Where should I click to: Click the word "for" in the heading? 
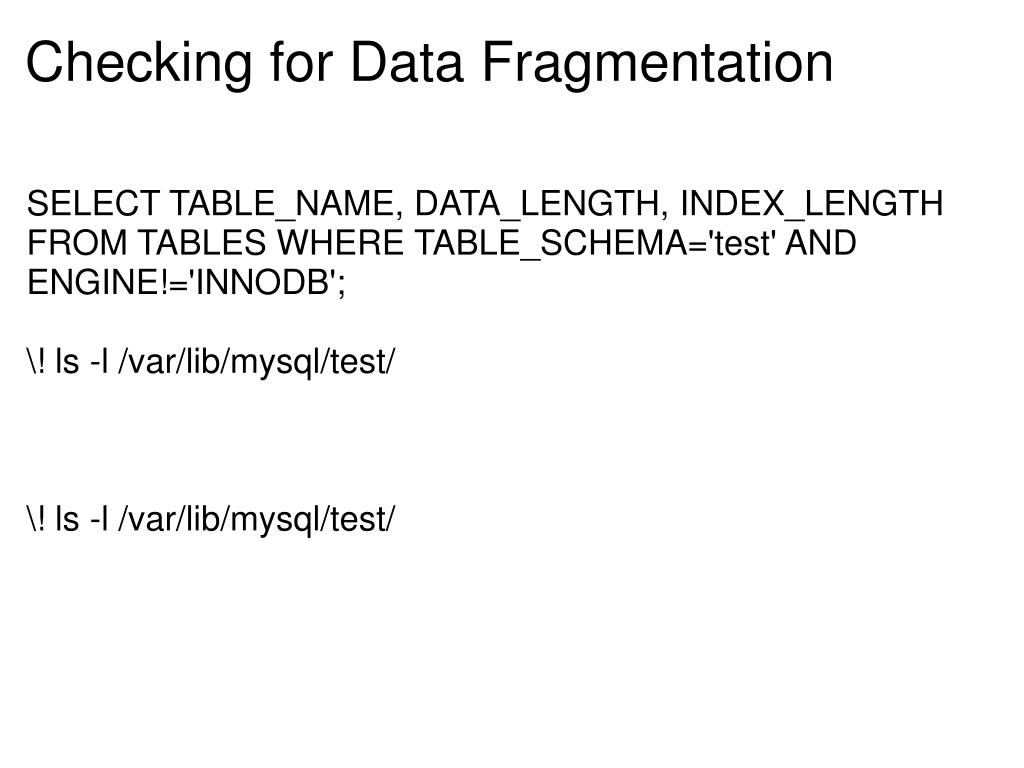tap(302, 63)
